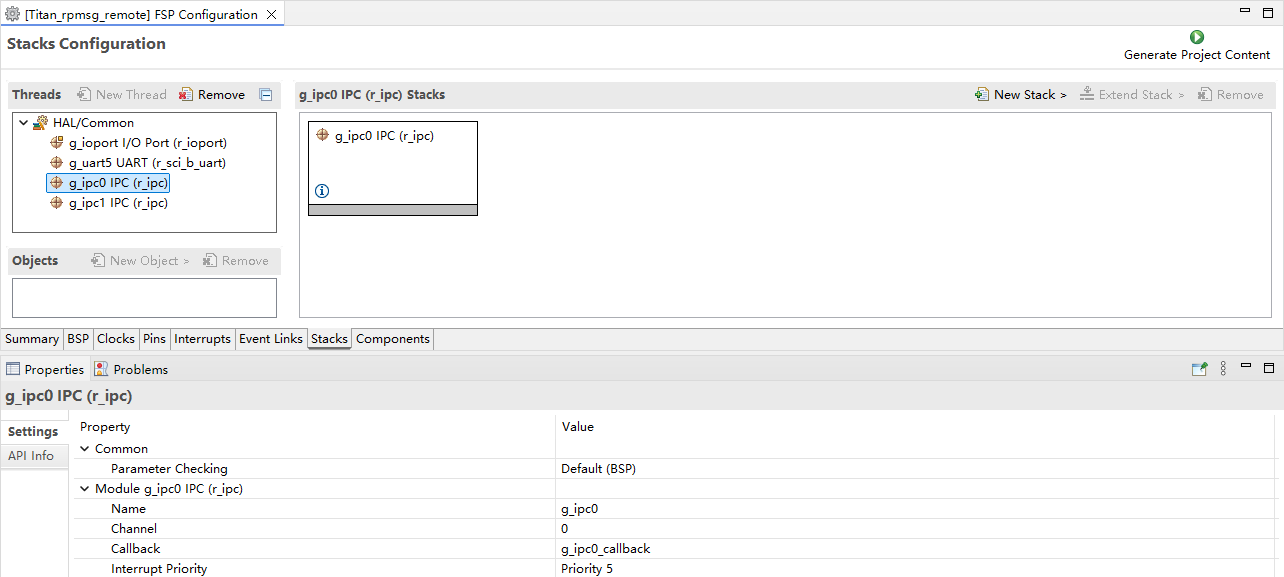Click the New Stack icon
This screenshot has width=1284, height=577.
(982, 95)
